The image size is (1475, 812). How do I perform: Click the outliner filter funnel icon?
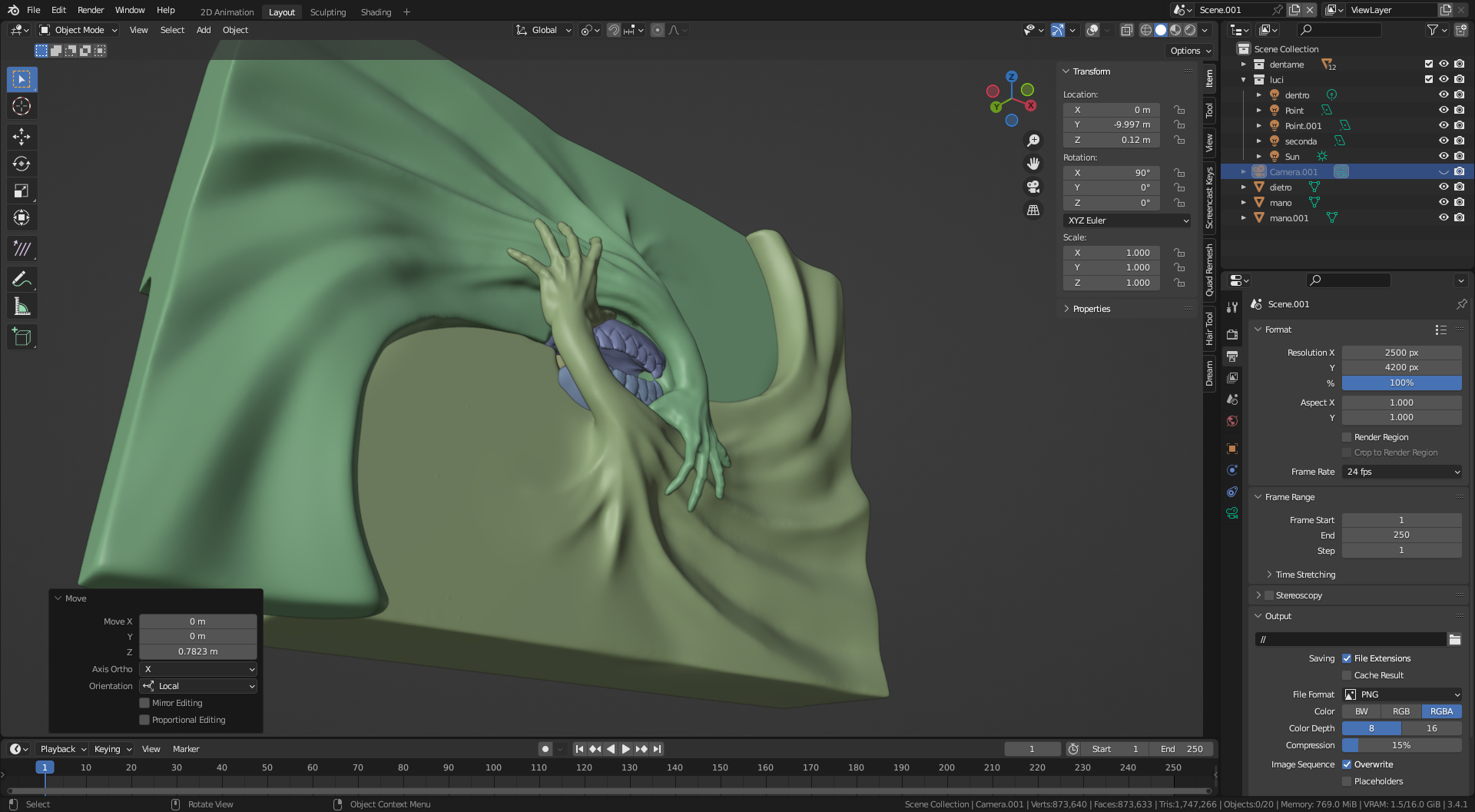pyautogui.click(x=1432, y=30)
